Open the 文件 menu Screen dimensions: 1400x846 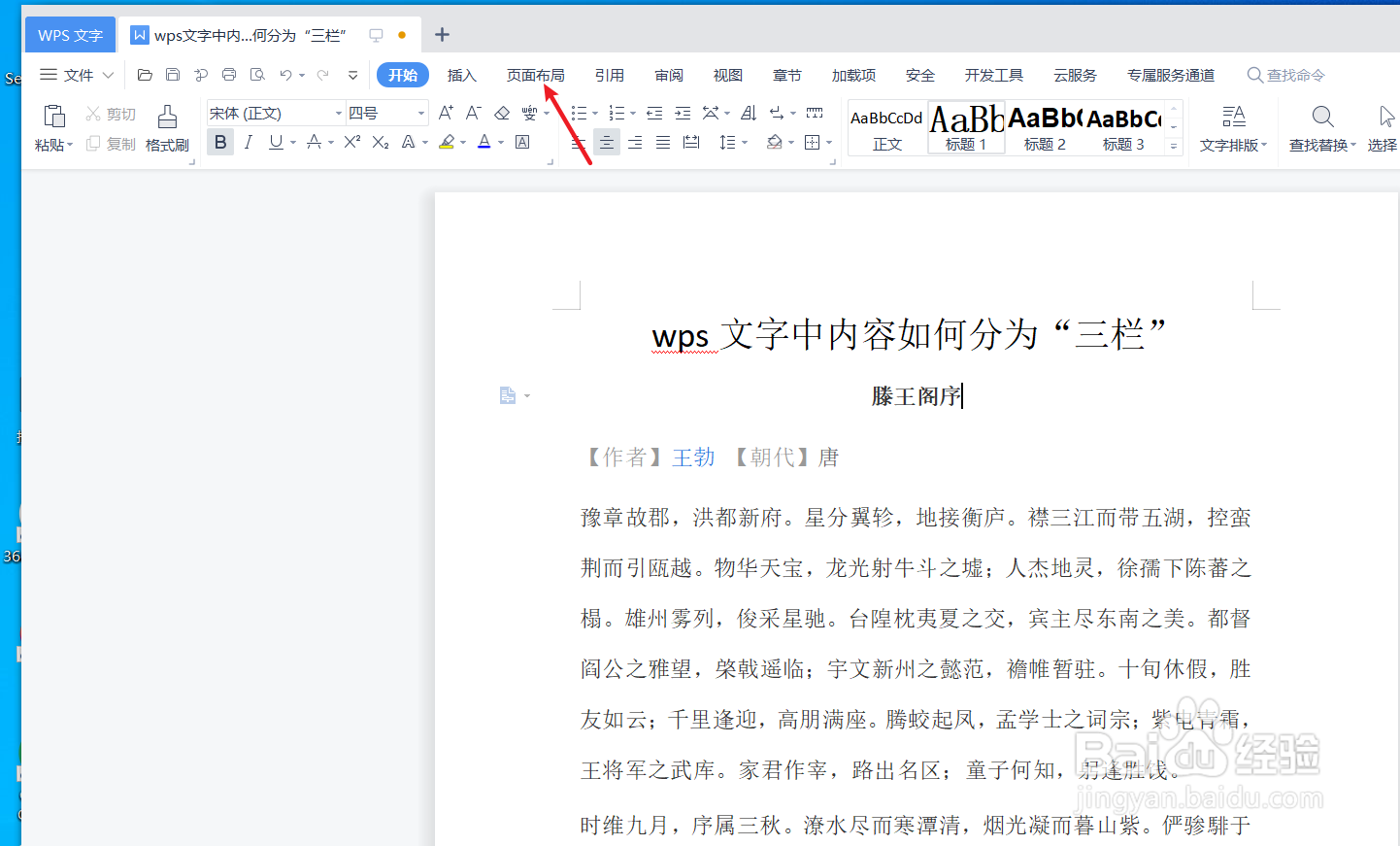77,75
